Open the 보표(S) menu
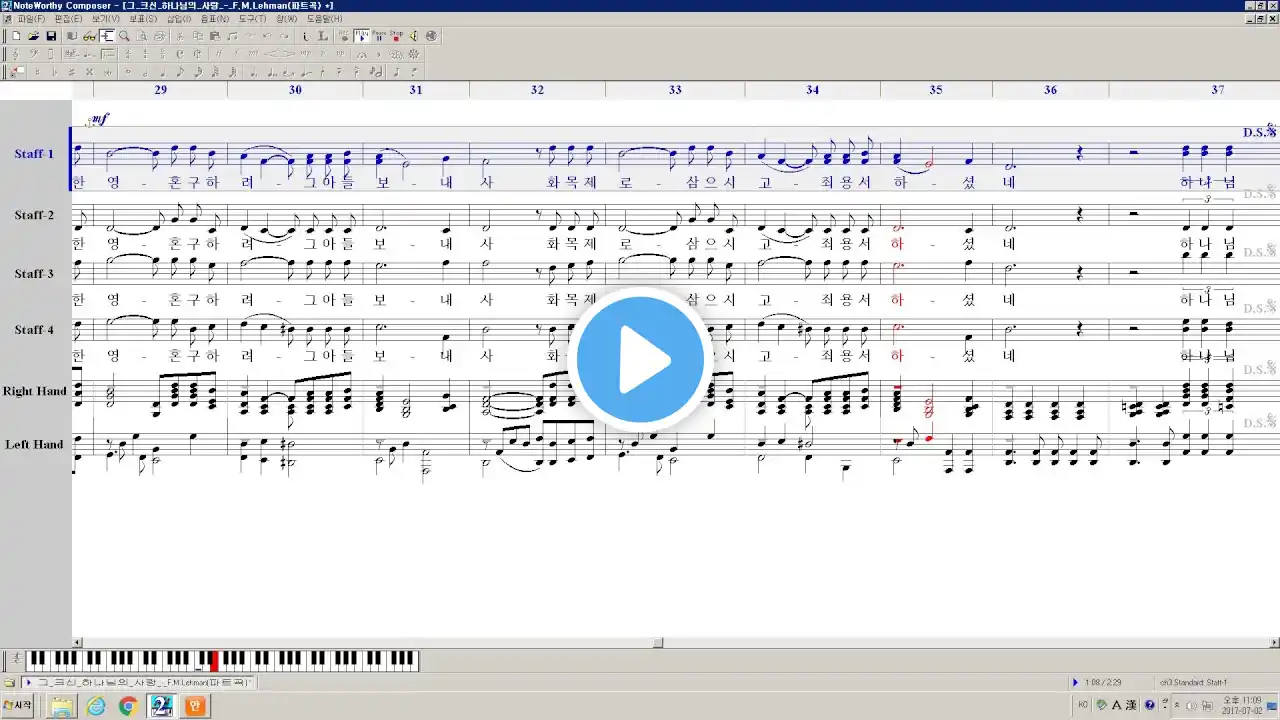Screen dimensions: 1280x720 [143, 19]
